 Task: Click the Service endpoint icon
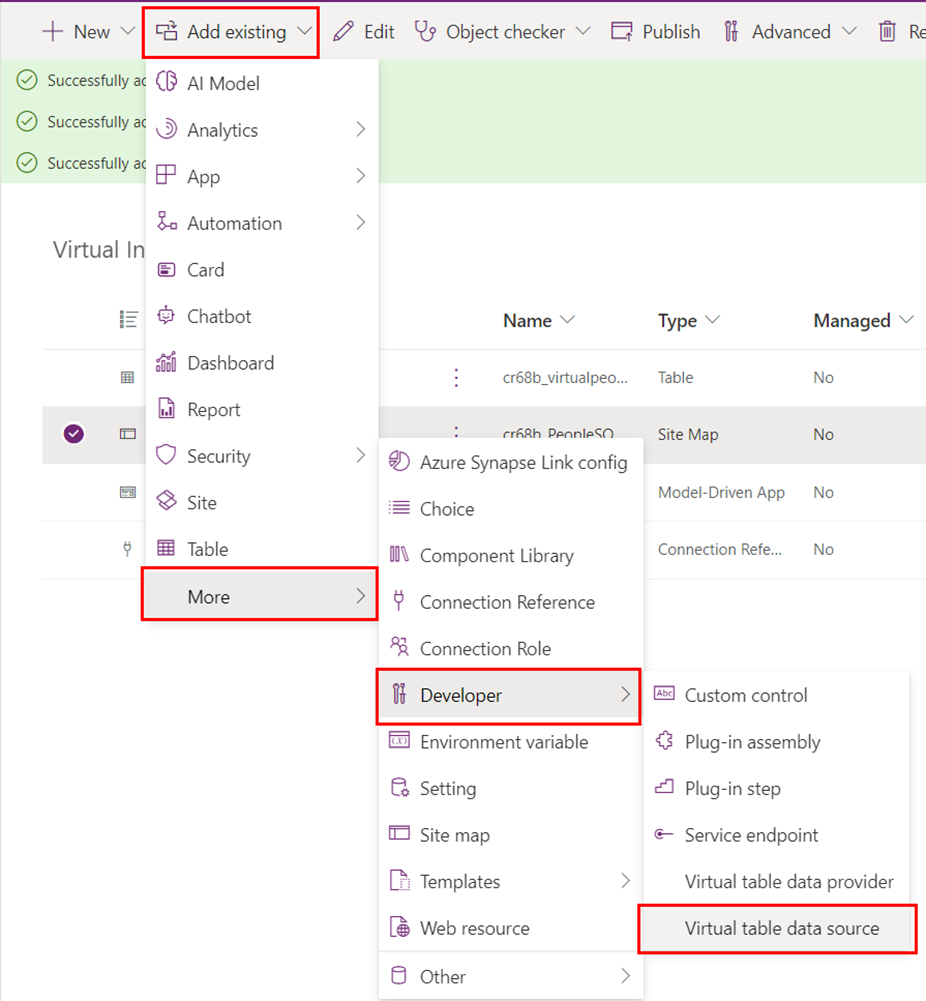point(664,835)
